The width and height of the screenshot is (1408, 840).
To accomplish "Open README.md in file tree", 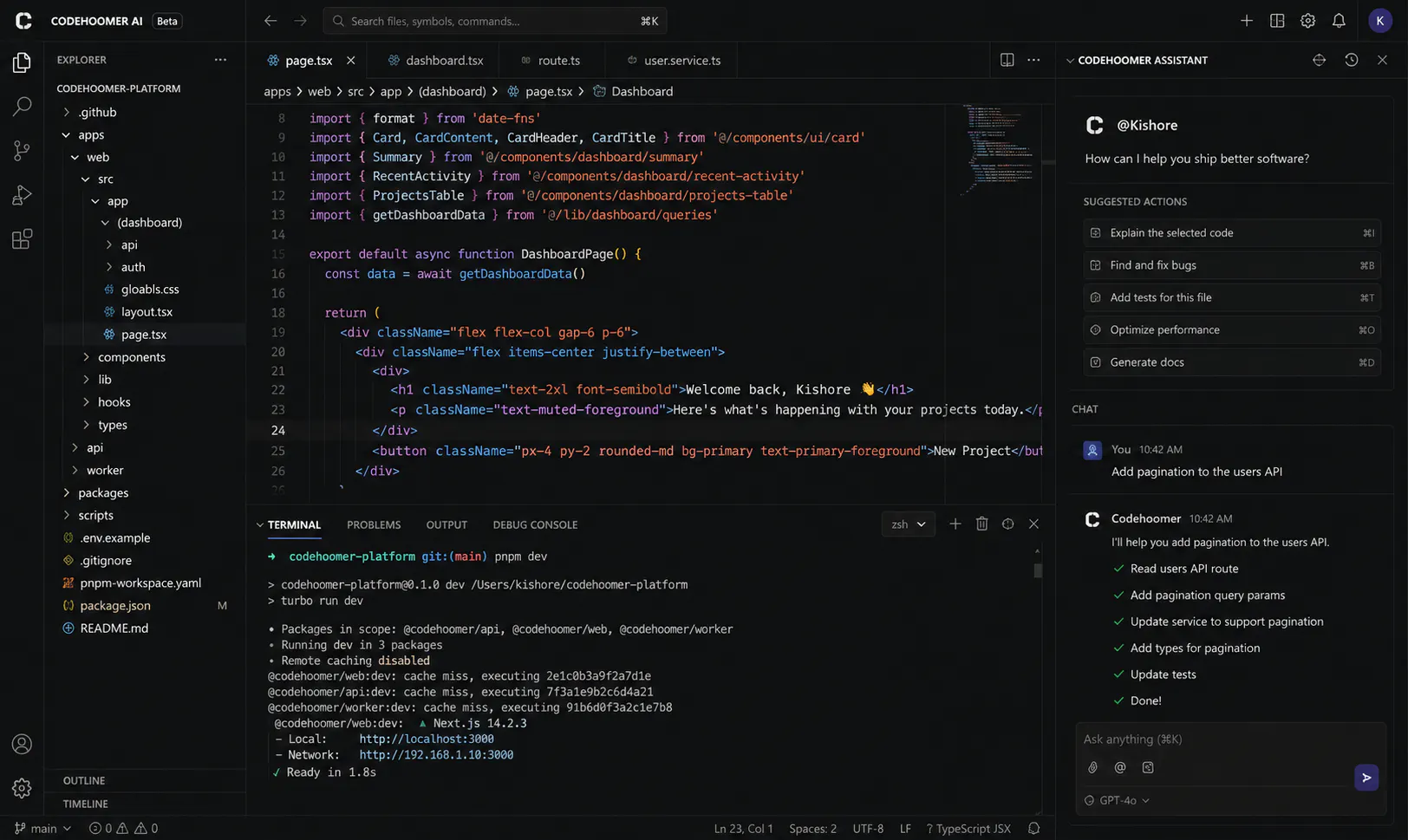I will click(x=114, y=628).
